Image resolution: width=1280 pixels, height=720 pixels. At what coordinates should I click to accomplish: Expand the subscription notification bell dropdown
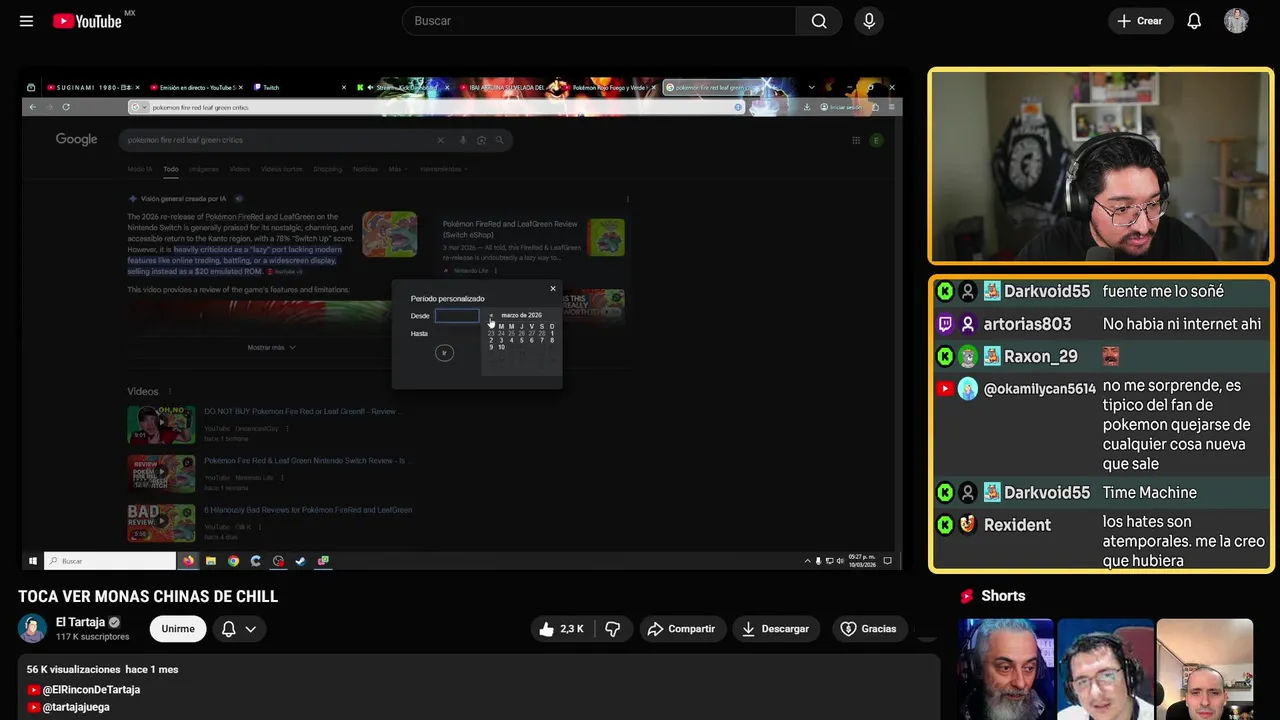(238, 629)
